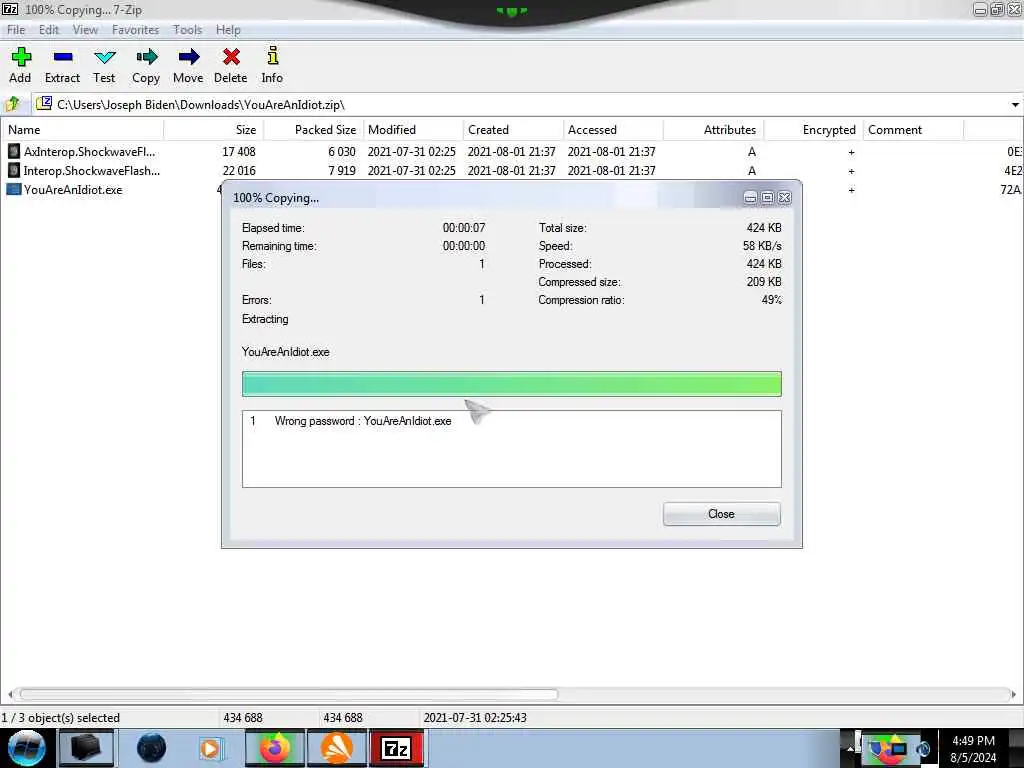Image resolution: width=1024 pixels, height=768 pixels.
Task: Sort by the Accessed column header
Action: point(613,130)
